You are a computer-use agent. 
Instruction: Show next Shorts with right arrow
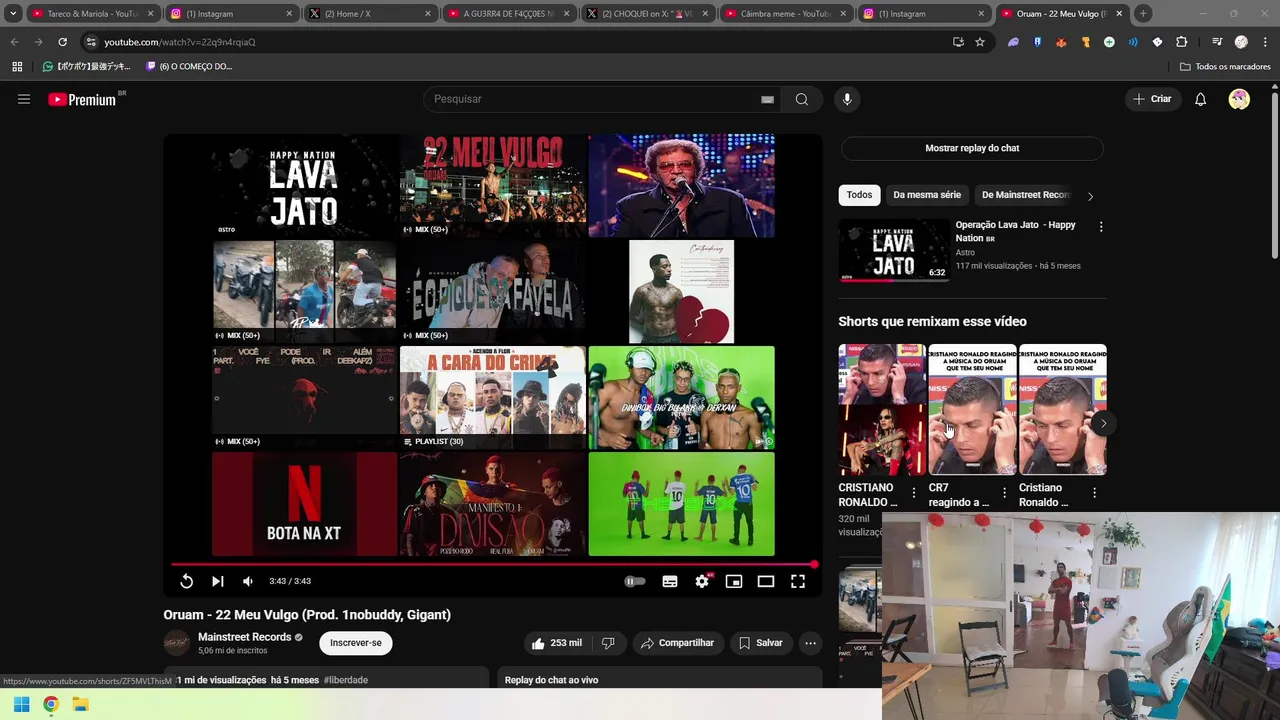1103,423
